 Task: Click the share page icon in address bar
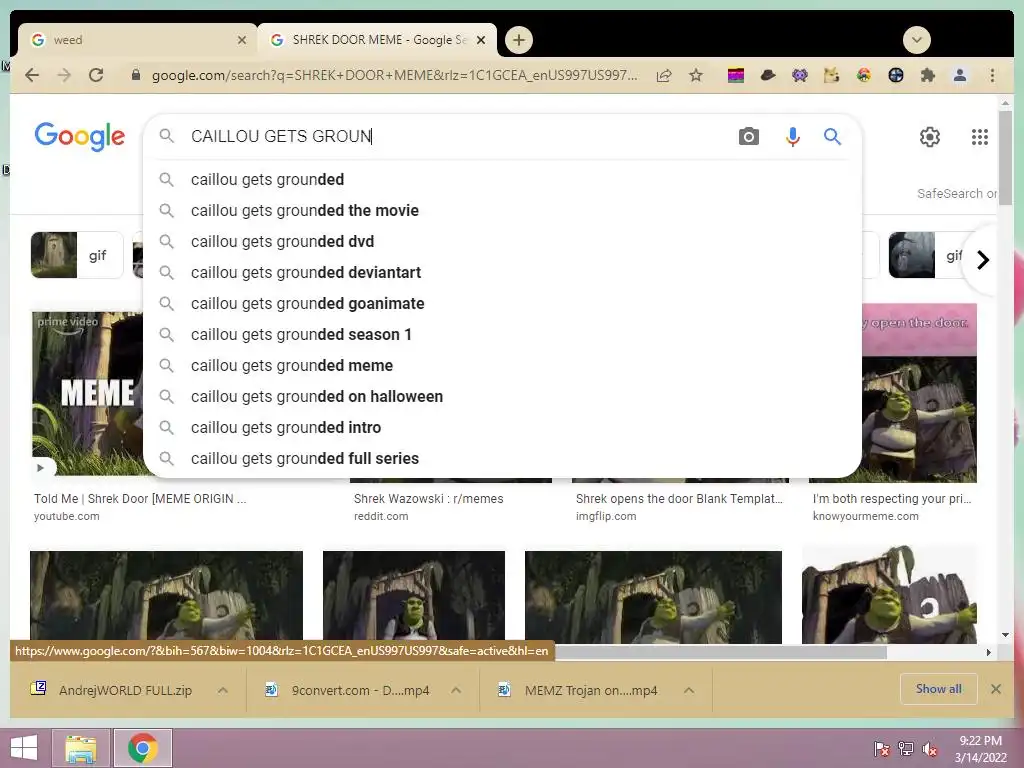(x=664, y=75)
